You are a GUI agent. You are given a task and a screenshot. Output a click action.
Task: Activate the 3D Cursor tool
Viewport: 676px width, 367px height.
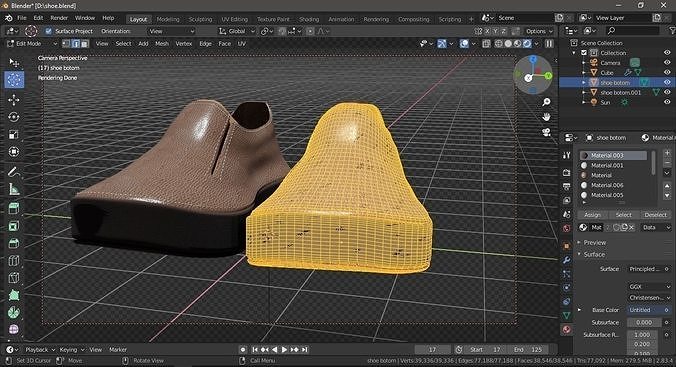[14, 80]
